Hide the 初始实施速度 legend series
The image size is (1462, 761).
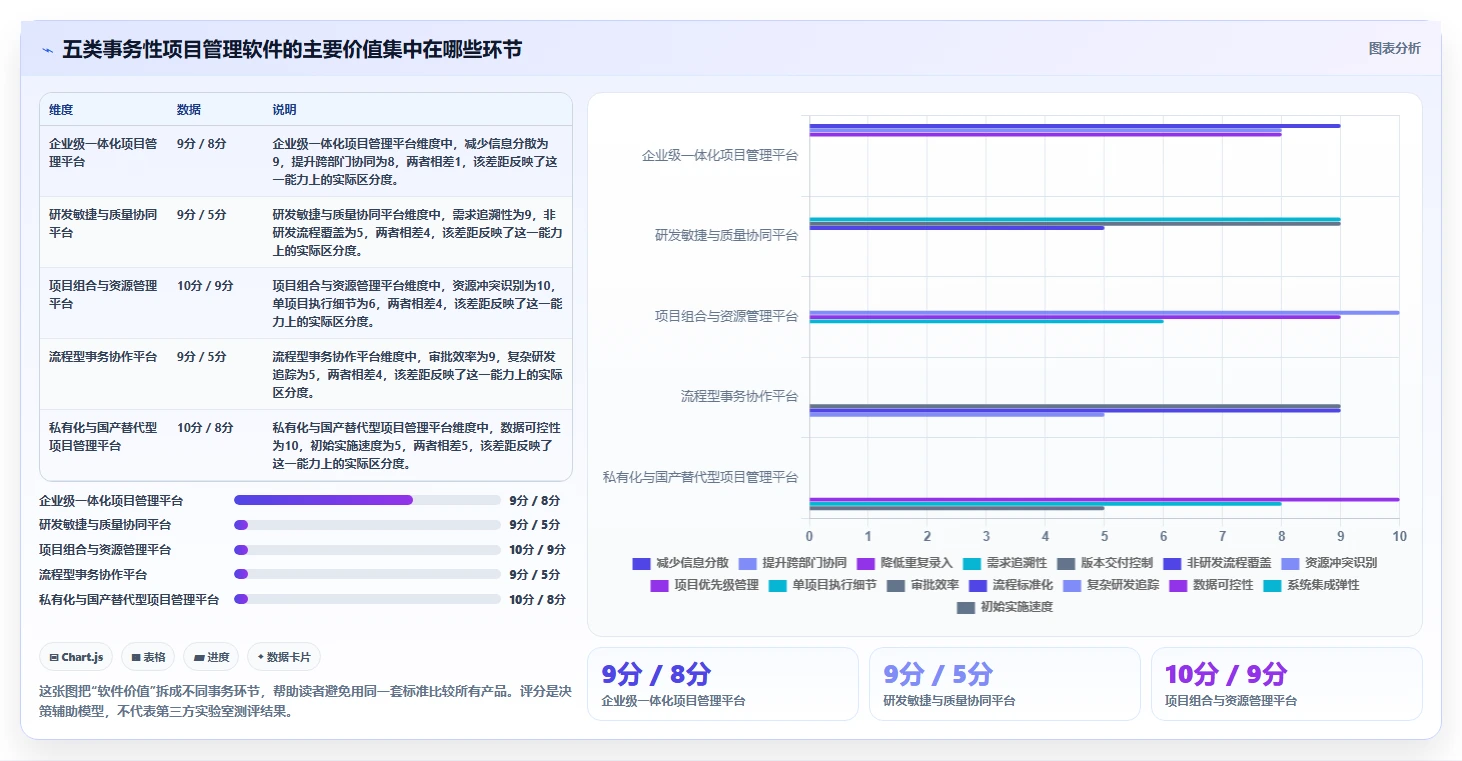point(1005,607)
